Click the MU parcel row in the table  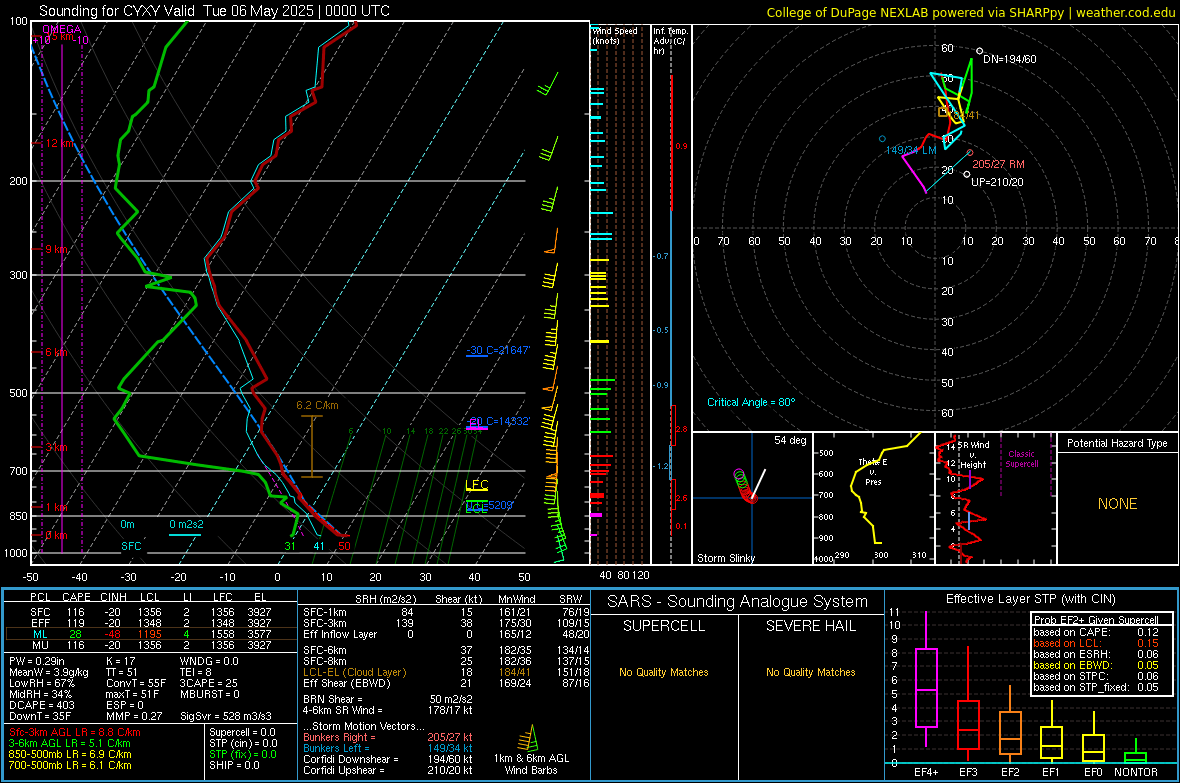coord(151,645)
